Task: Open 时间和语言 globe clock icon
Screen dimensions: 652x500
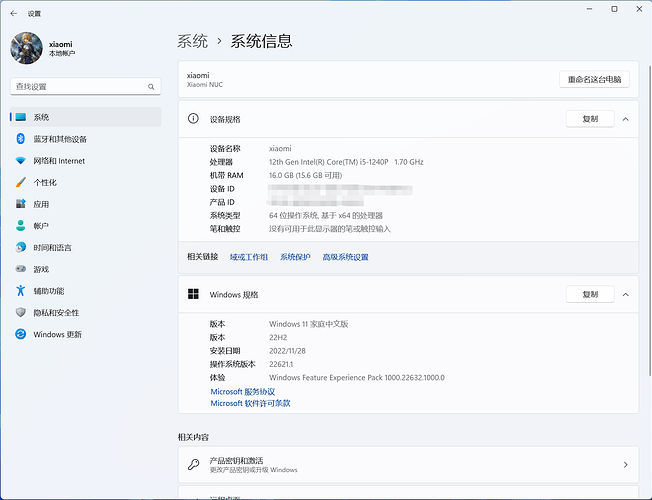Action: 20,248
